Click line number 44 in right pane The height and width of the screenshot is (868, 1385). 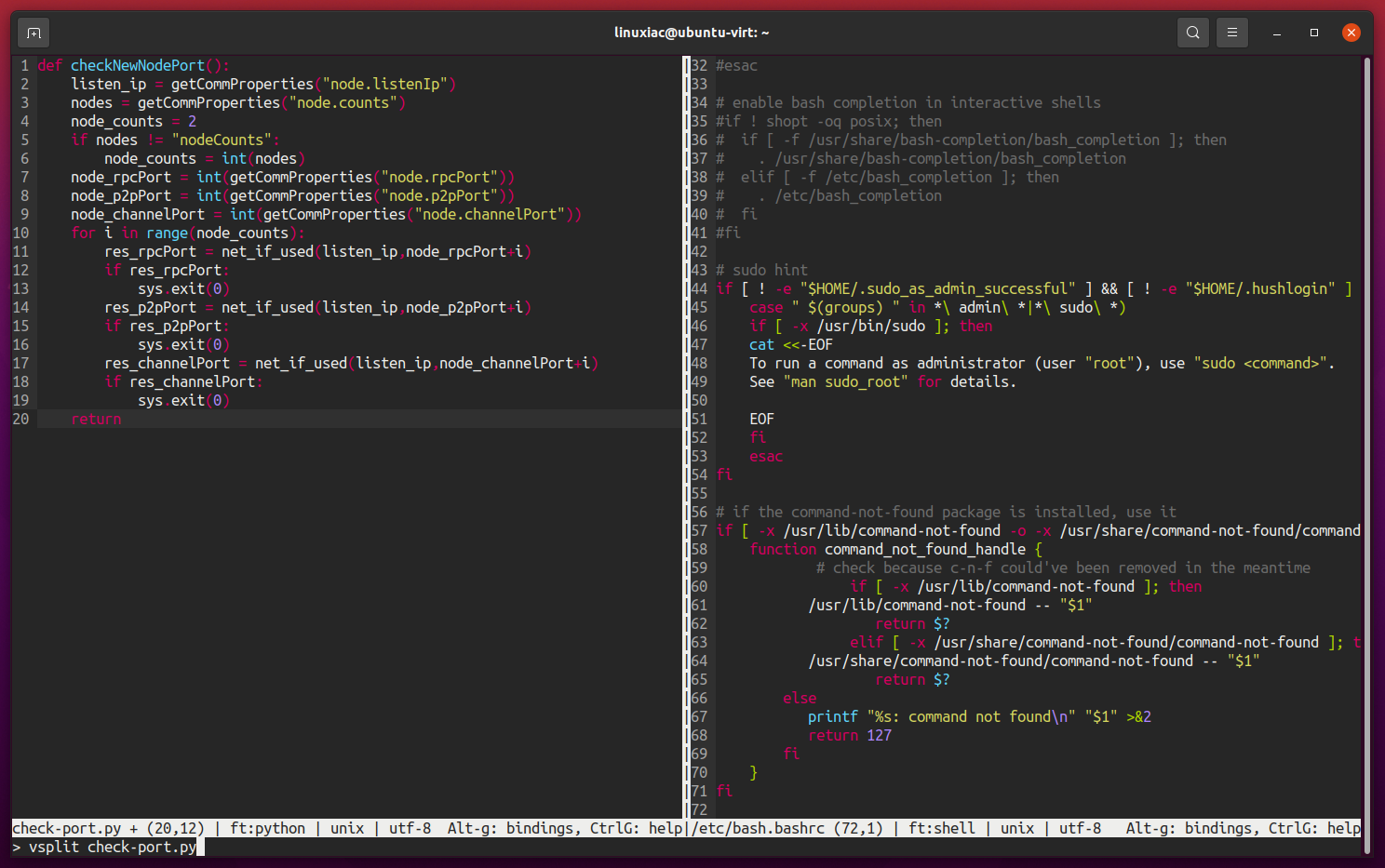(699, 288)
